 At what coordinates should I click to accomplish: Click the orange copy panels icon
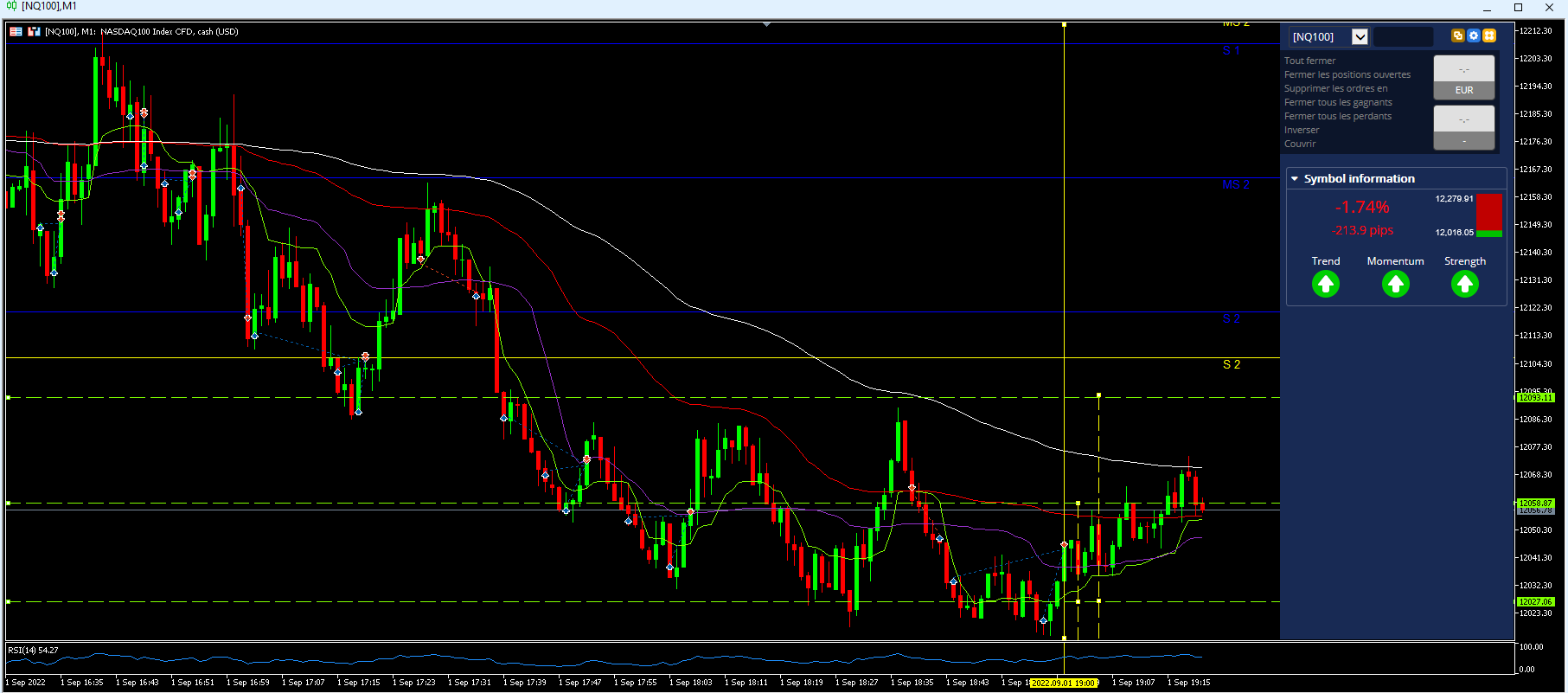[x=1458, y=35]
